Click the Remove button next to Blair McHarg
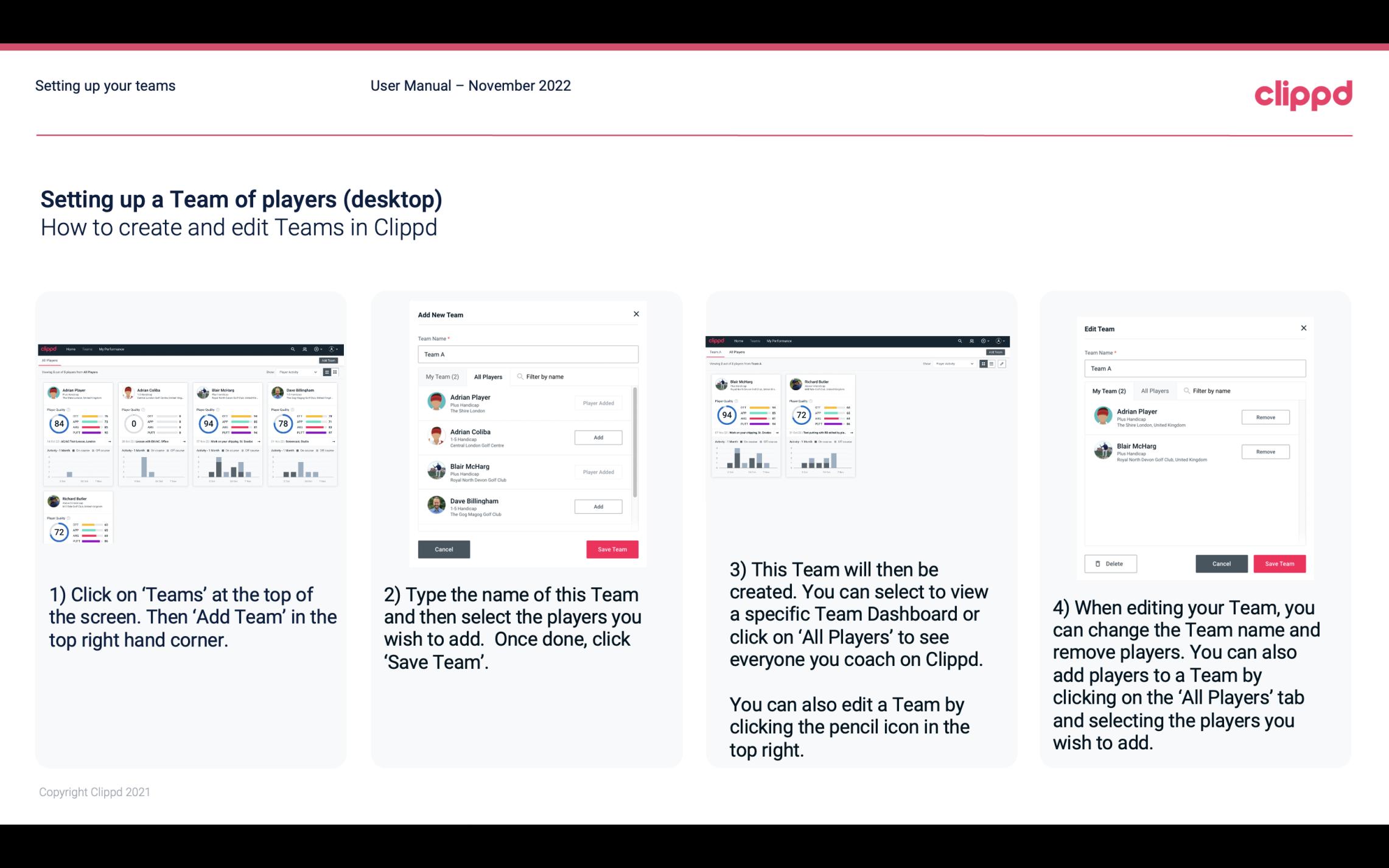This screenshot has width=1389, height=868. (1265, 451)
